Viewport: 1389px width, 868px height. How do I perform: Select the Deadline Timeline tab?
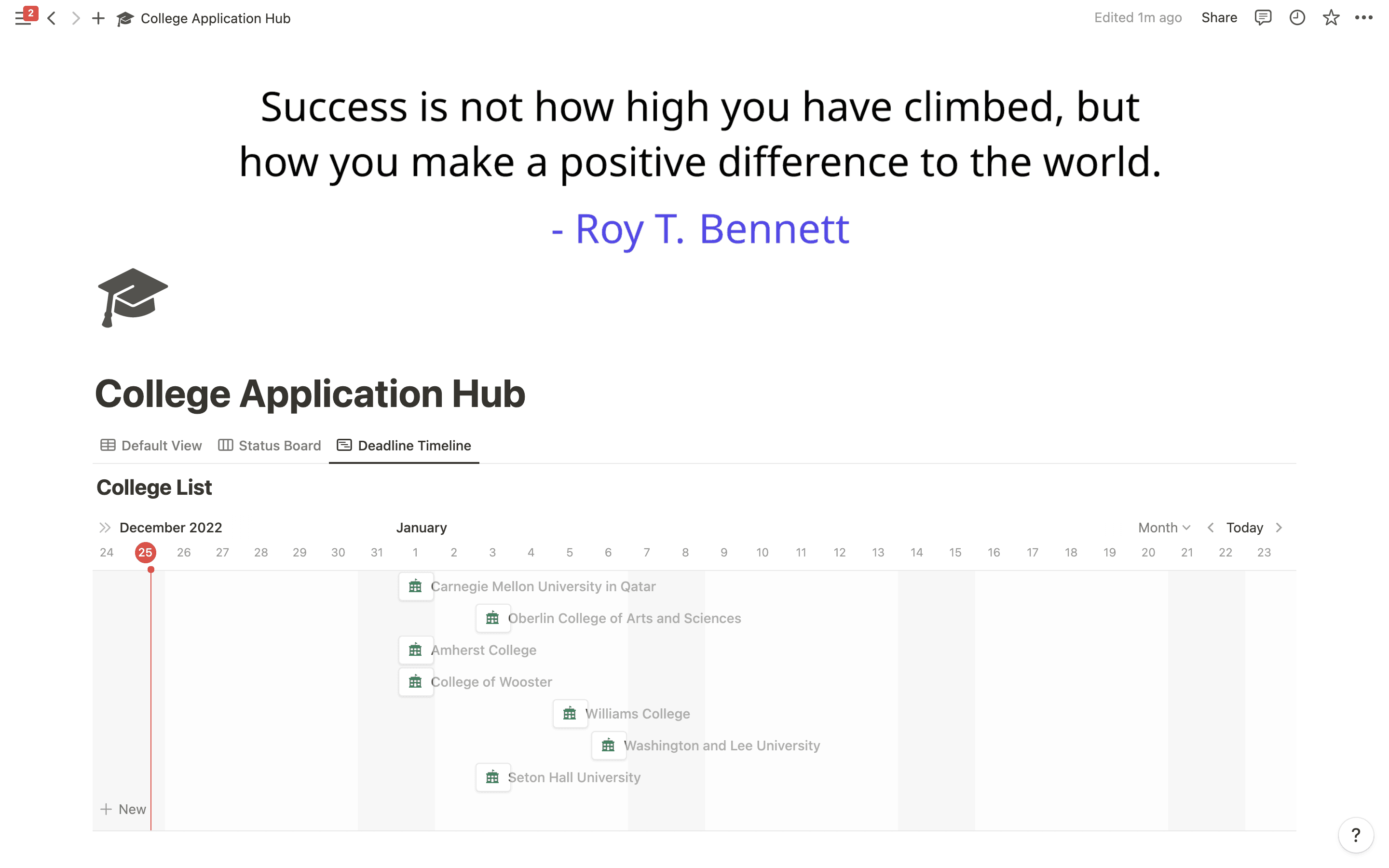point(404,446)
